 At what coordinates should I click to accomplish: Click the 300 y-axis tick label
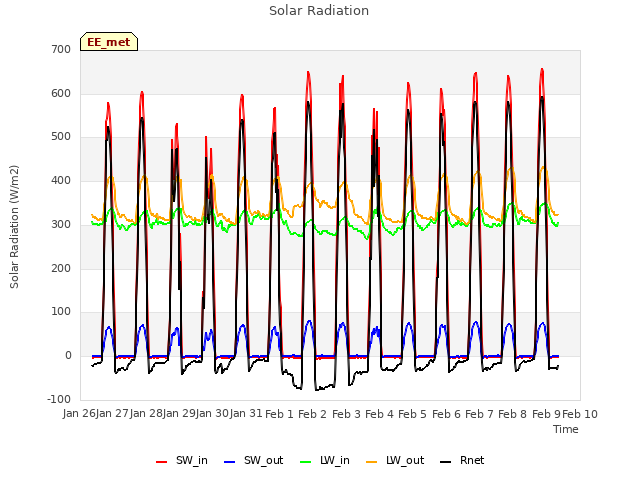click(61, 224)
